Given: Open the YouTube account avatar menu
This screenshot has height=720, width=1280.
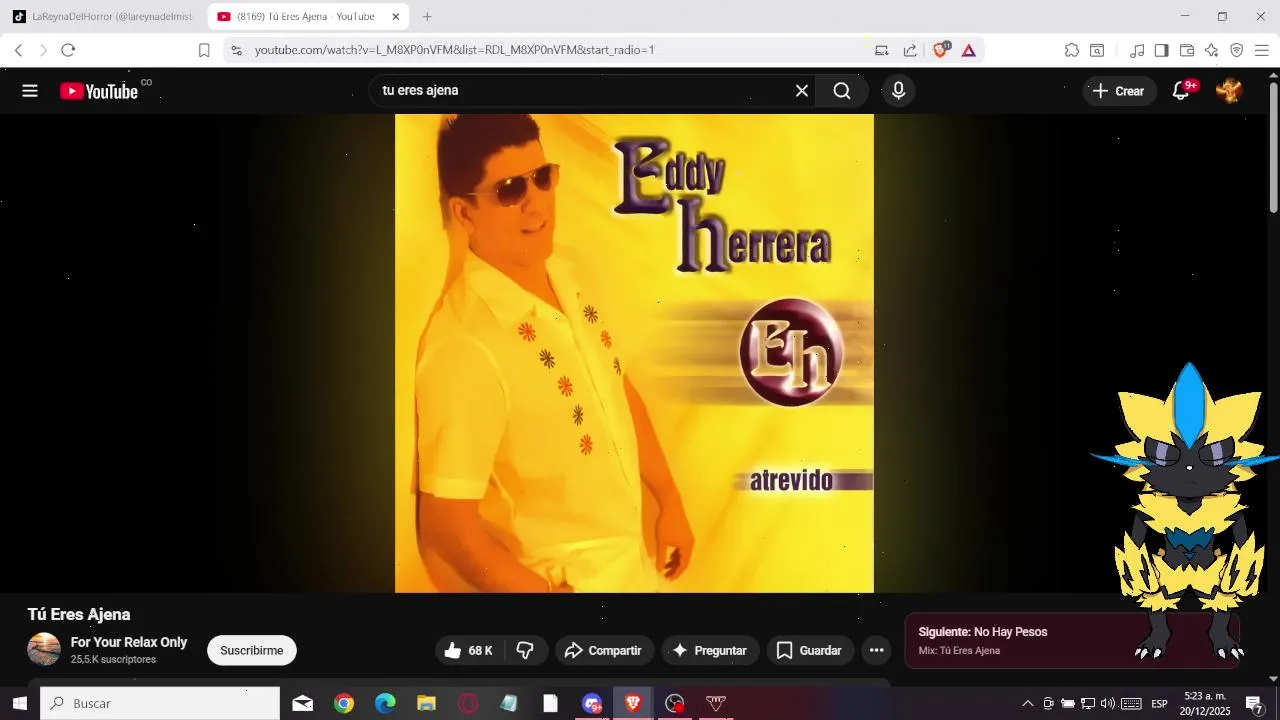Looking at the screenshot, I should click(1229, 91).
